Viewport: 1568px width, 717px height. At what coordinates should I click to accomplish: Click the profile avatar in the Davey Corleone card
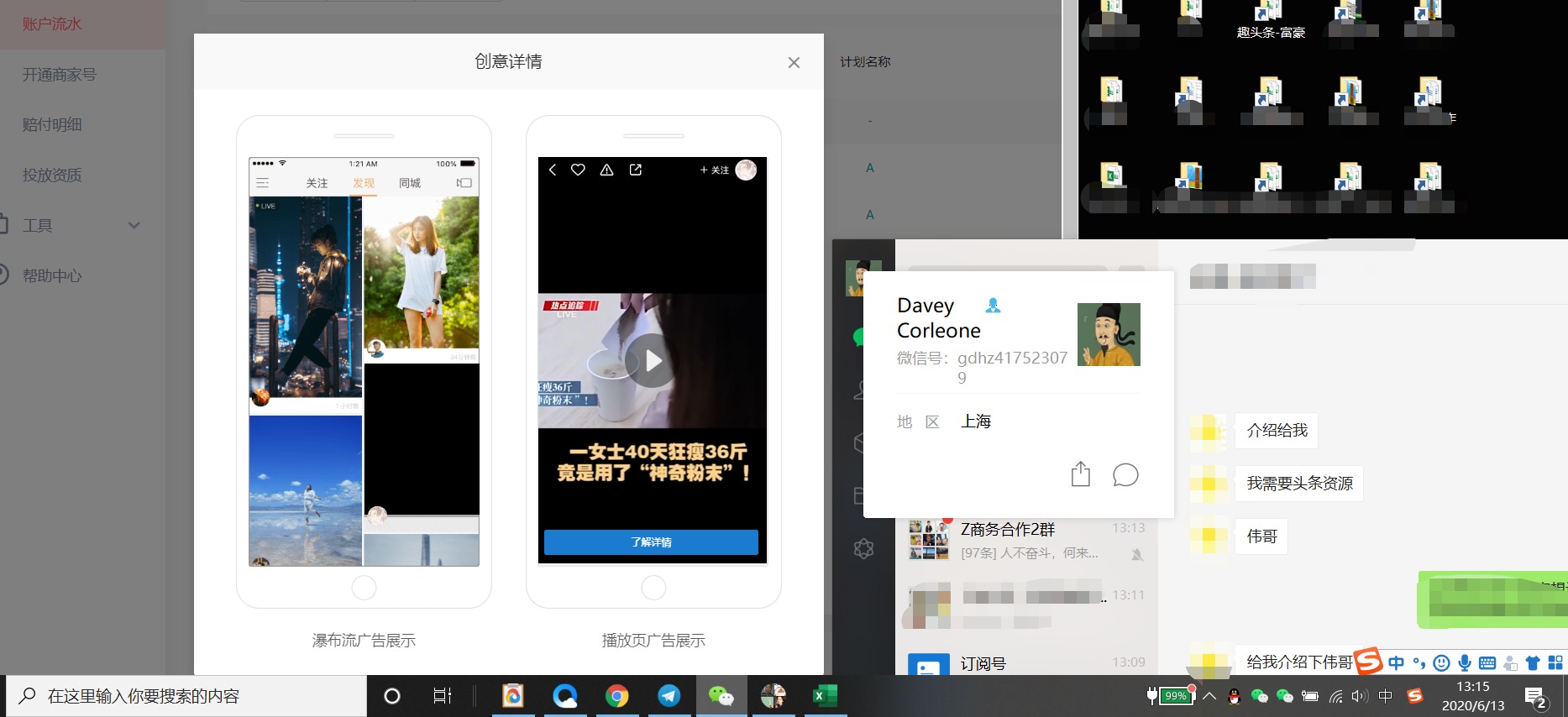click(x=1109, y=334)
